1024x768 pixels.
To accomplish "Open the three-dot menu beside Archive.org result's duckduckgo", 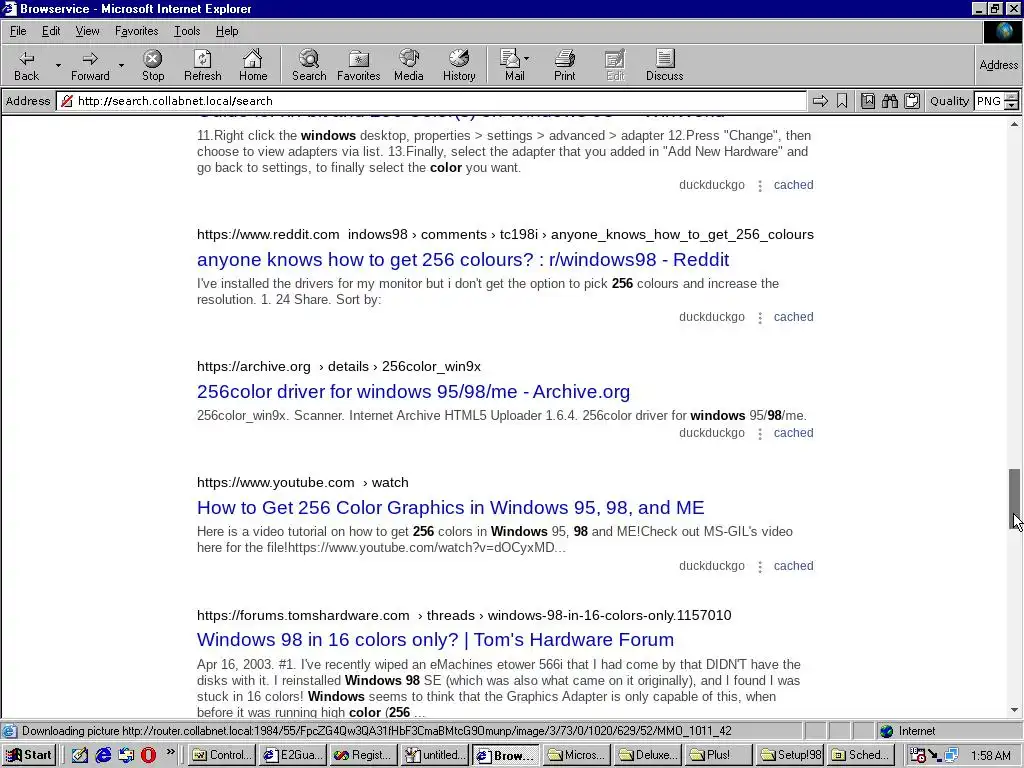I will pyautogui.click(x=760, y=434).
